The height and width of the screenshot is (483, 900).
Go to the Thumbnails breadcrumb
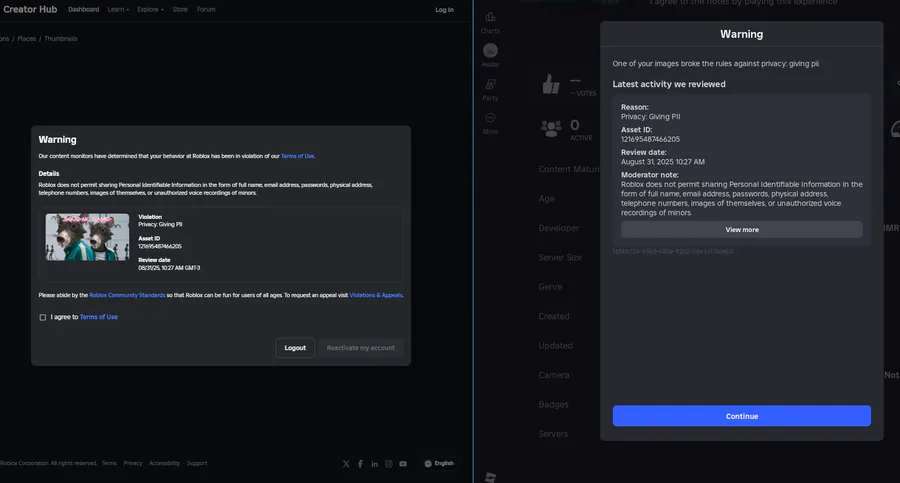tap(61, 38)
